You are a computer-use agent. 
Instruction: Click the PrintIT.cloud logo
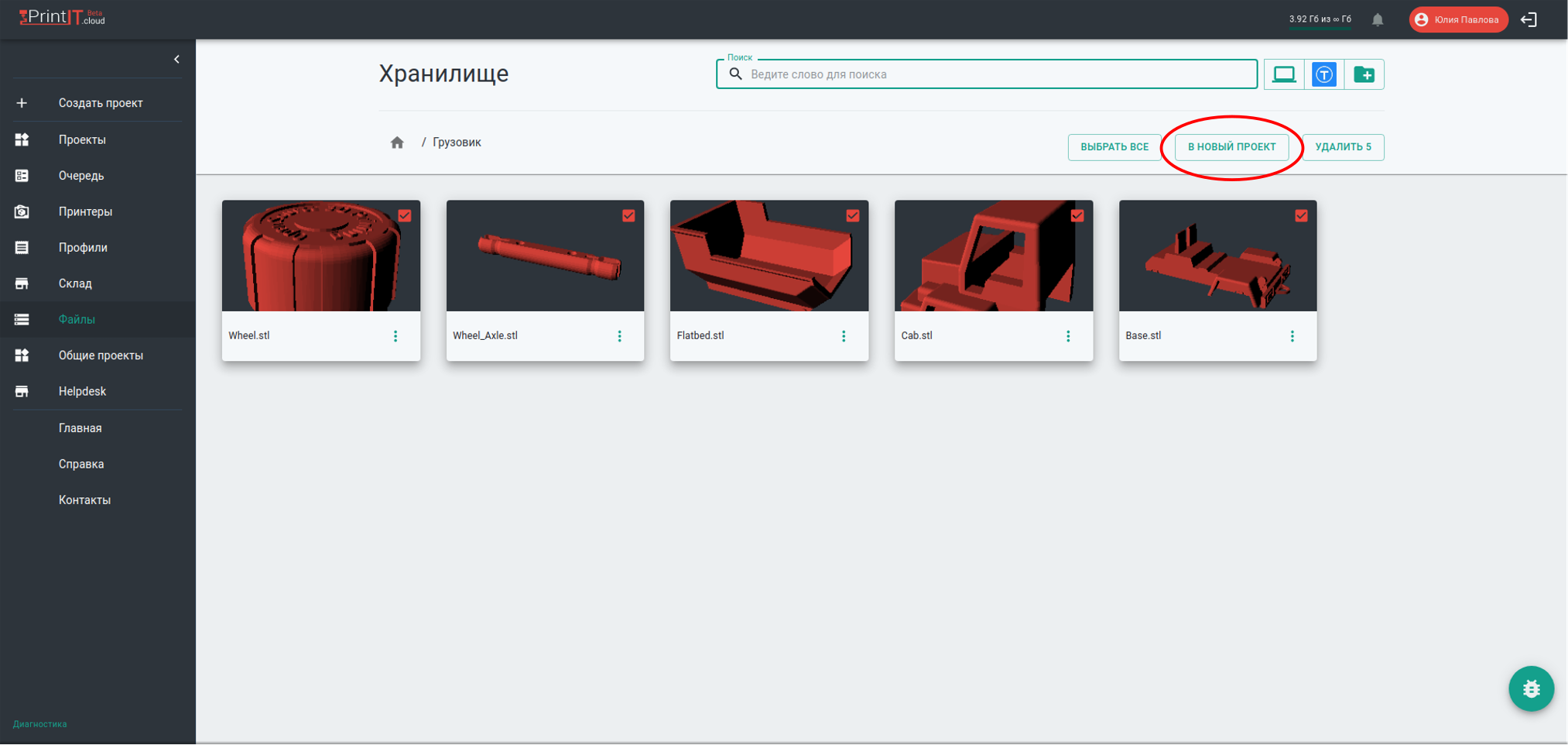pos(62,18)
